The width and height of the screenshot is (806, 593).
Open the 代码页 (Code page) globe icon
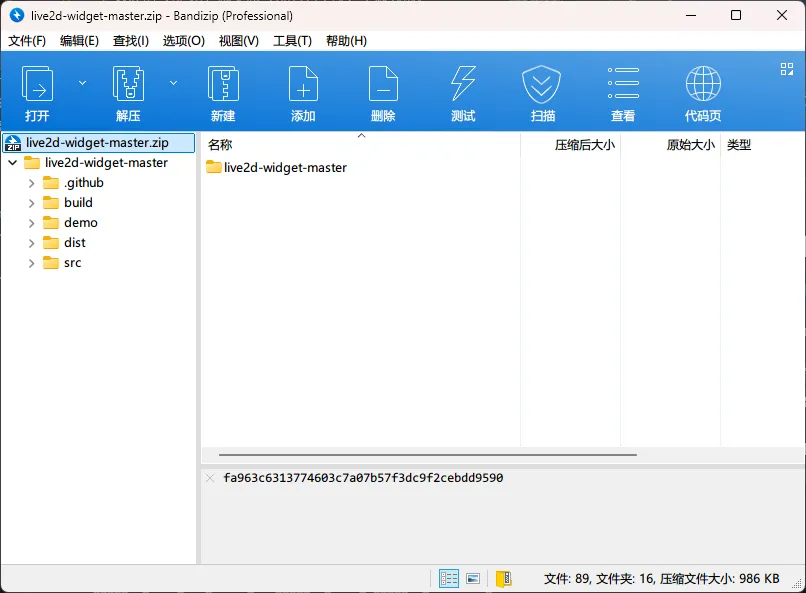(x=703, y=85)
